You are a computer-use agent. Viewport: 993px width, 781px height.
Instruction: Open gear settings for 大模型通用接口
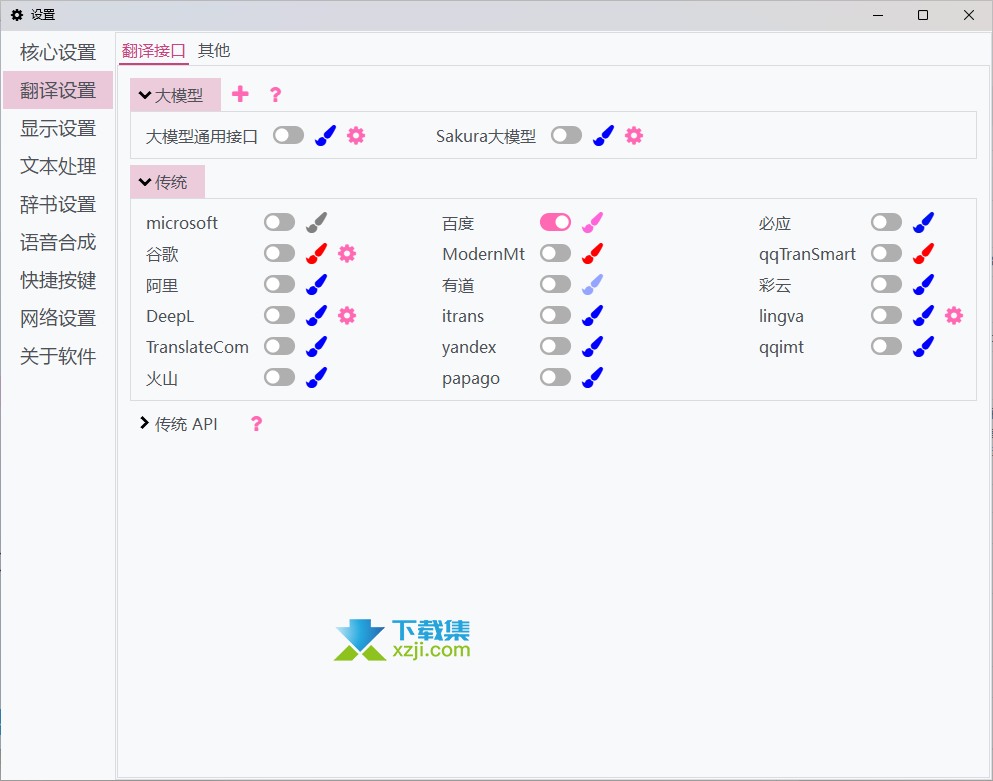356,136
